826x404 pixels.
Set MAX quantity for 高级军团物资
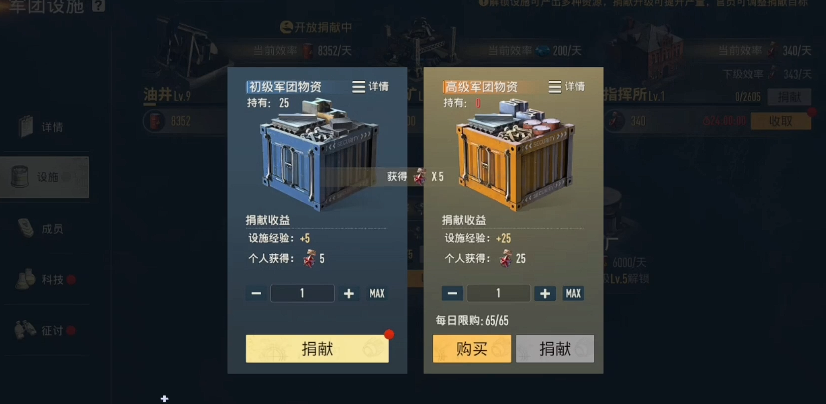click(x=573, y=293)
